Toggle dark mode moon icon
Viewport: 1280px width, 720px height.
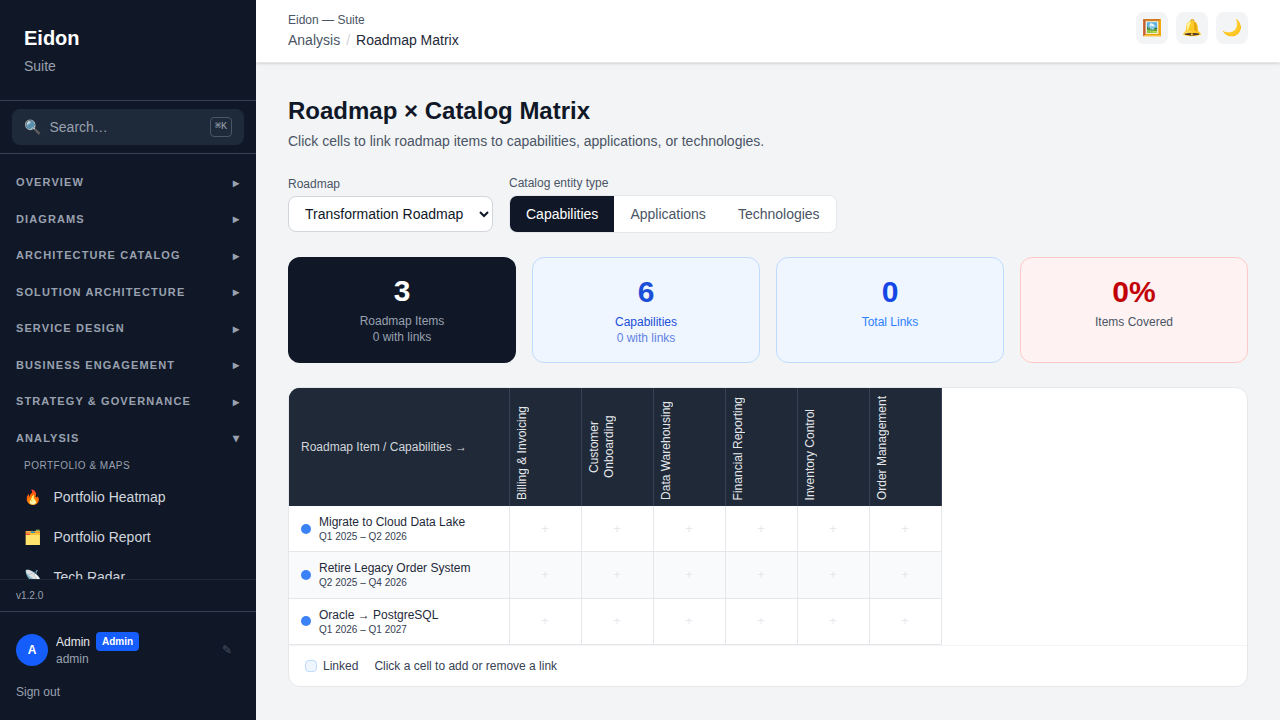1232,28
